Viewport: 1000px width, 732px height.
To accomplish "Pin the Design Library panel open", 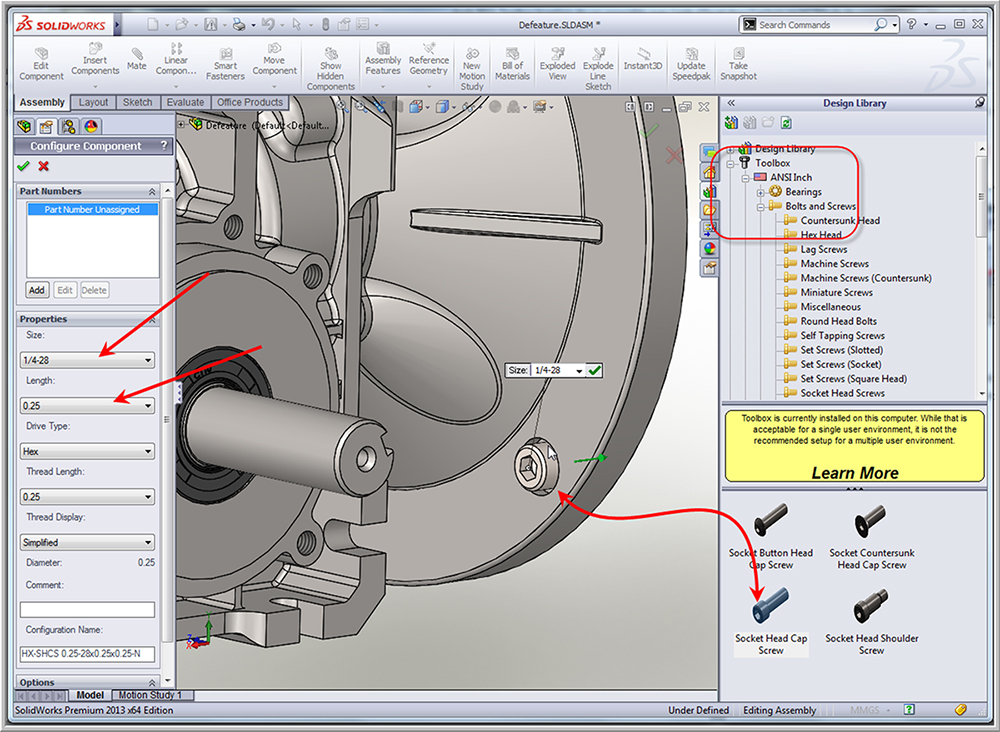I will pyautogui.click(x=981, y=103).
